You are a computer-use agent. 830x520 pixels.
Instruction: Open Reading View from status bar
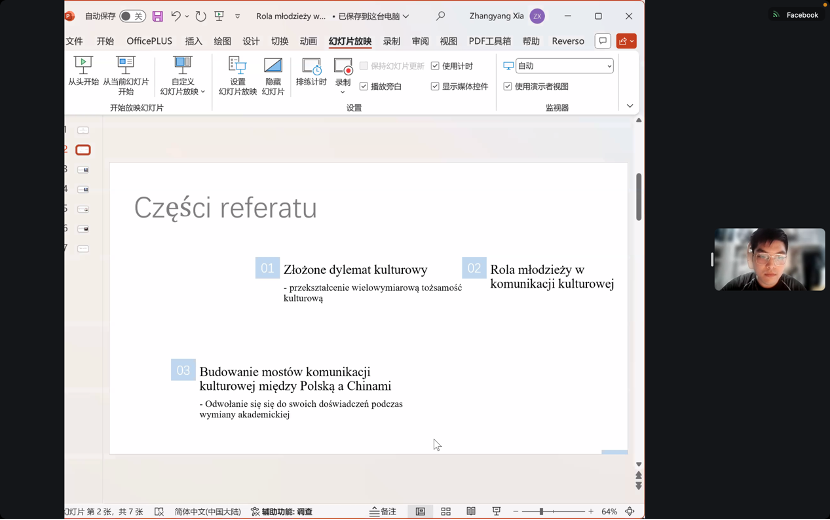(470, 511)
